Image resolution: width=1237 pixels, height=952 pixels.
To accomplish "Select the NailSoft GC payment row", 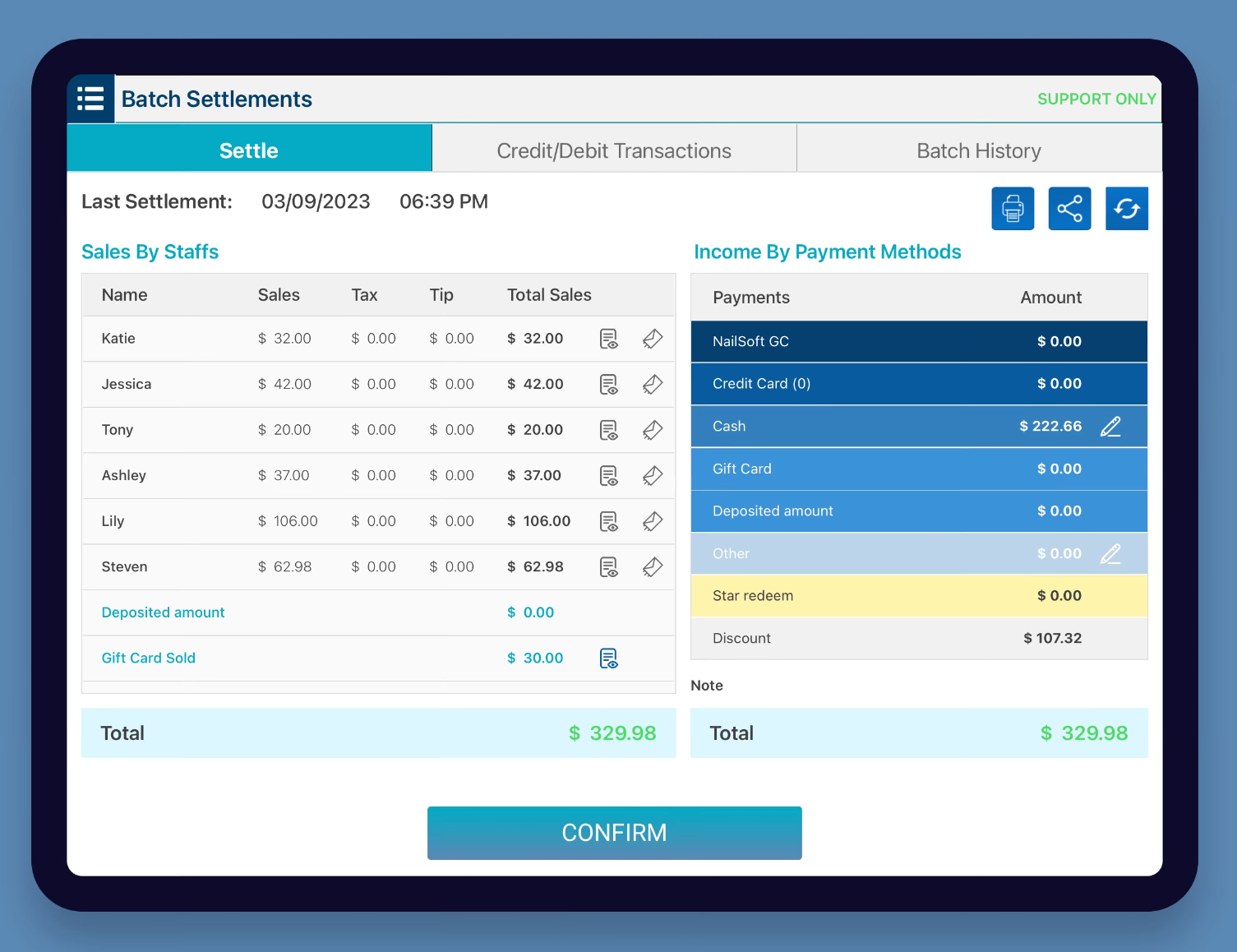I will coord(918,342).
